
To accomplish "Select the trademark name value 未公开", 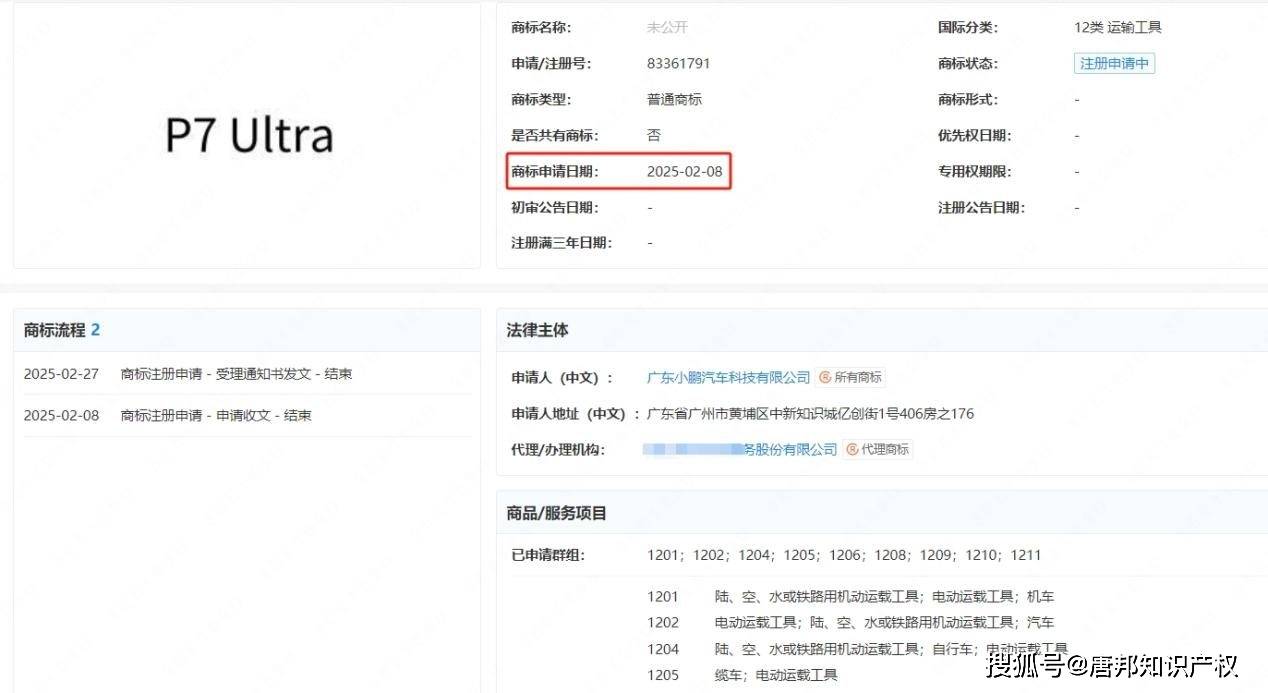I will 667,27.
